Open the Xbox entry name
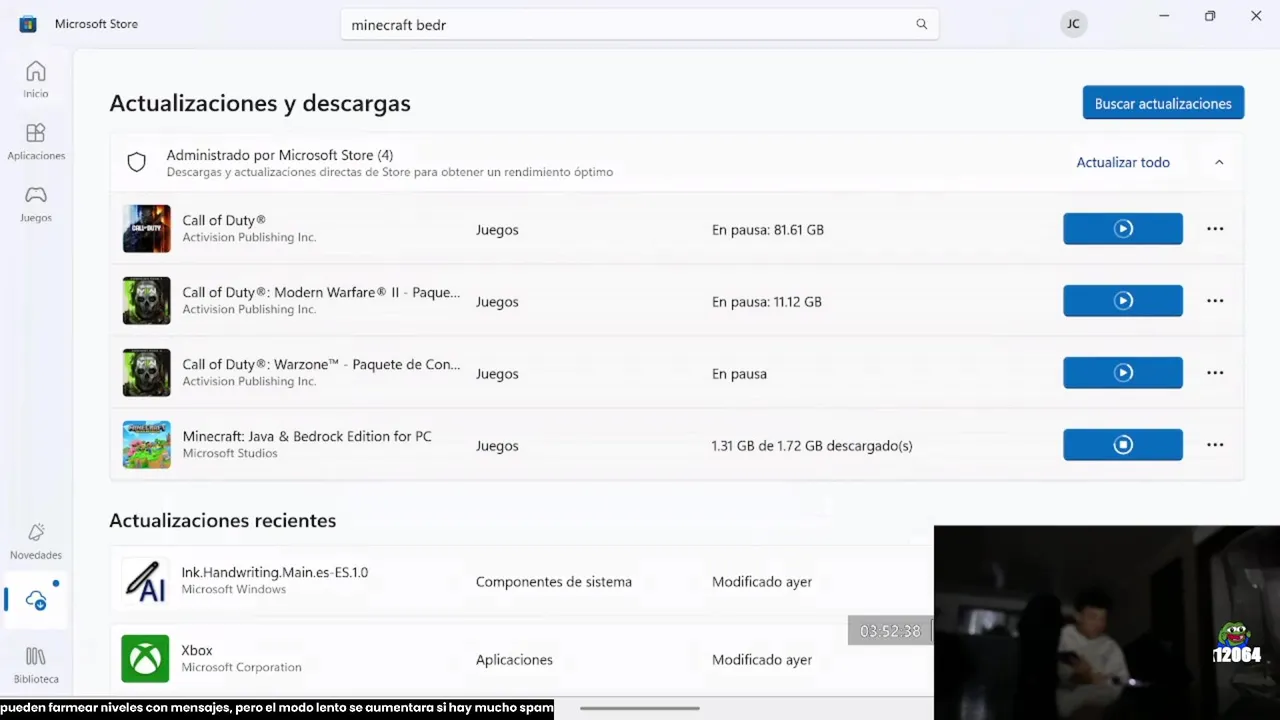This screenshot has height=720, width=1280. tap(197, 650)
